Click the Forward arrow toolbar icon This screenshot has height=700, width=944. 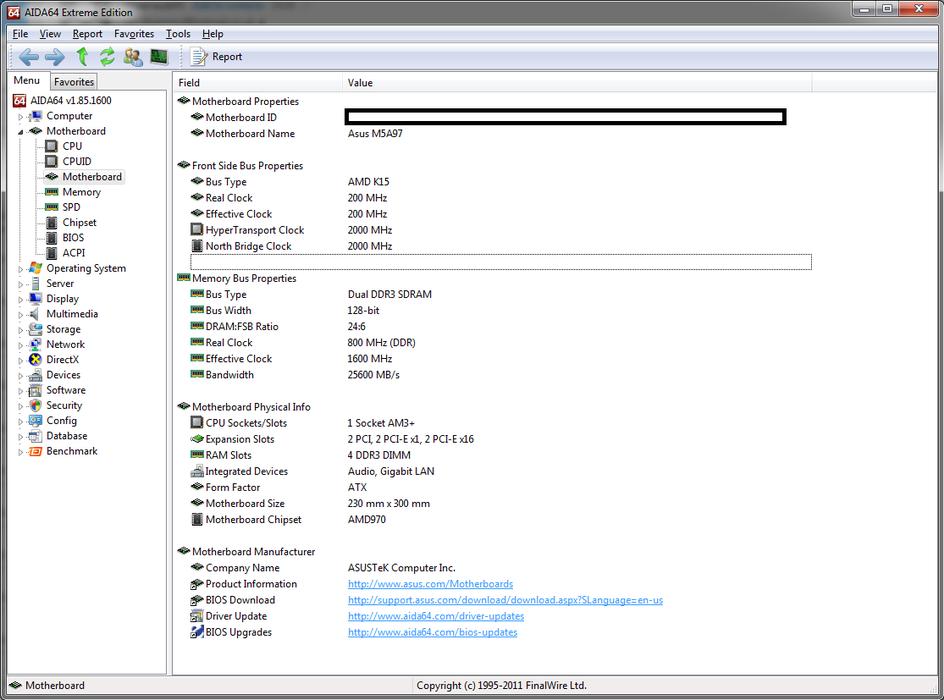click(x=55, y=57)
